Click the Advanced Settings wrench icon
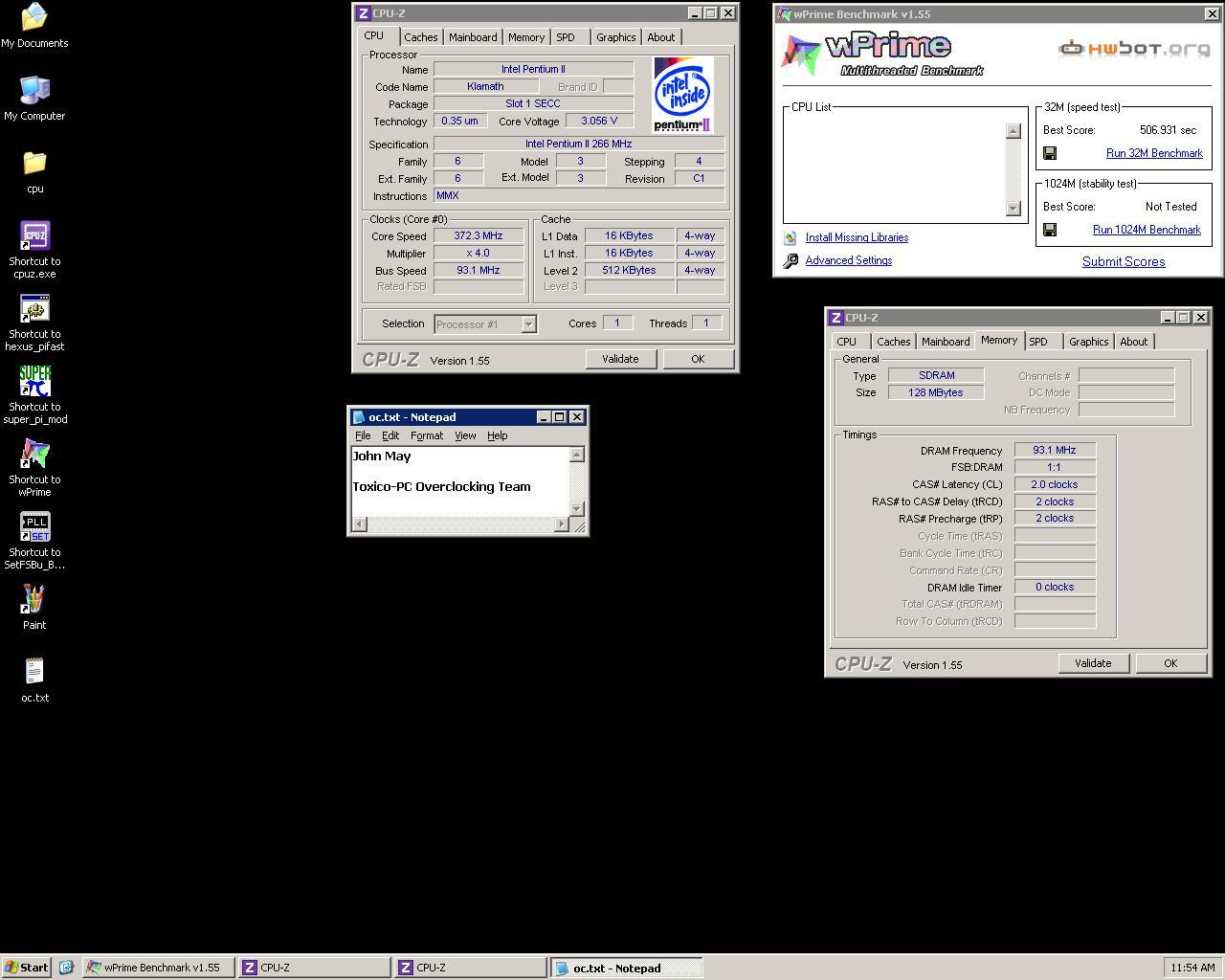 tap(791, 260)
